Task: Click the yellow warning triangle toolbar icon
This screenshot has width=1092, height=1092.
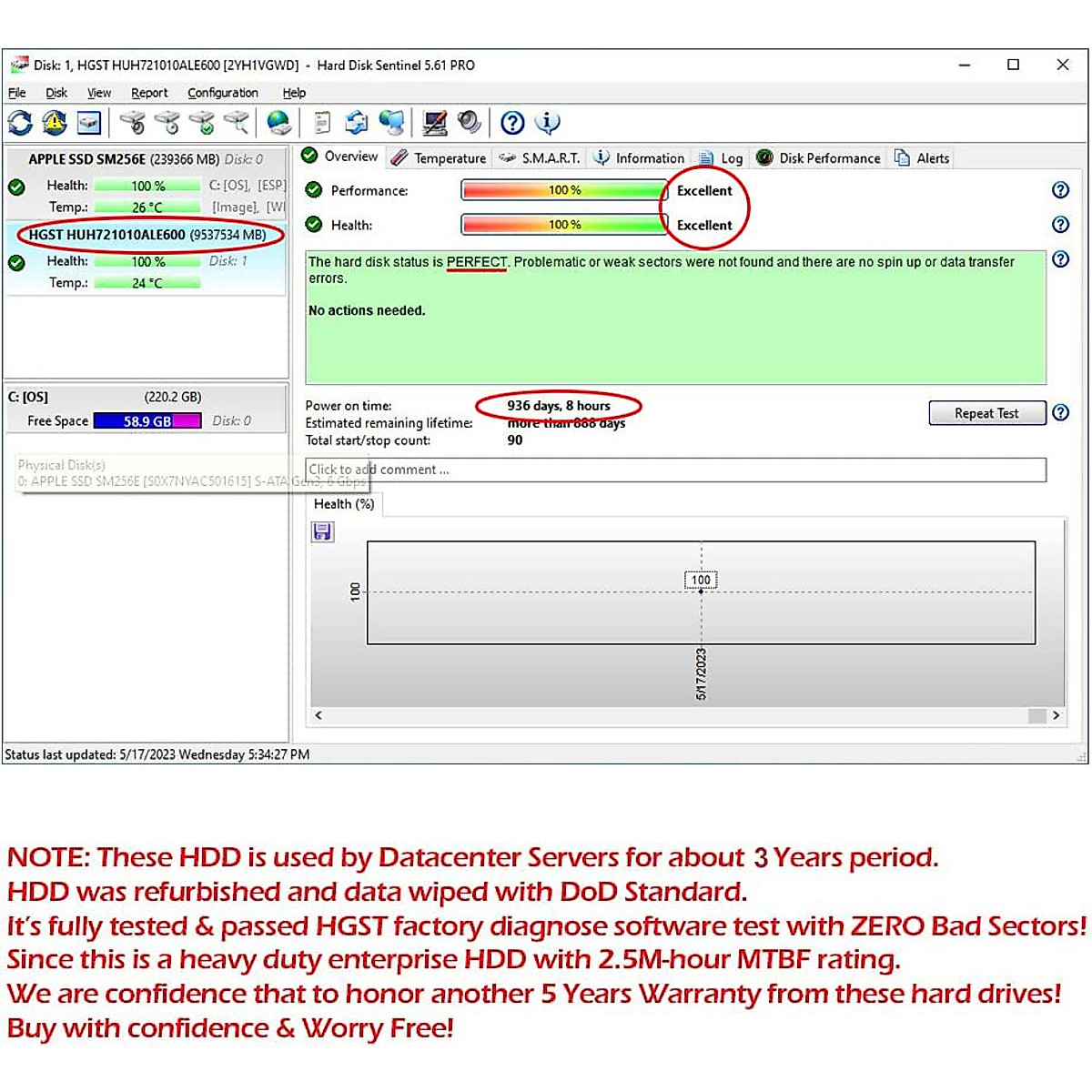Action: 55,123
